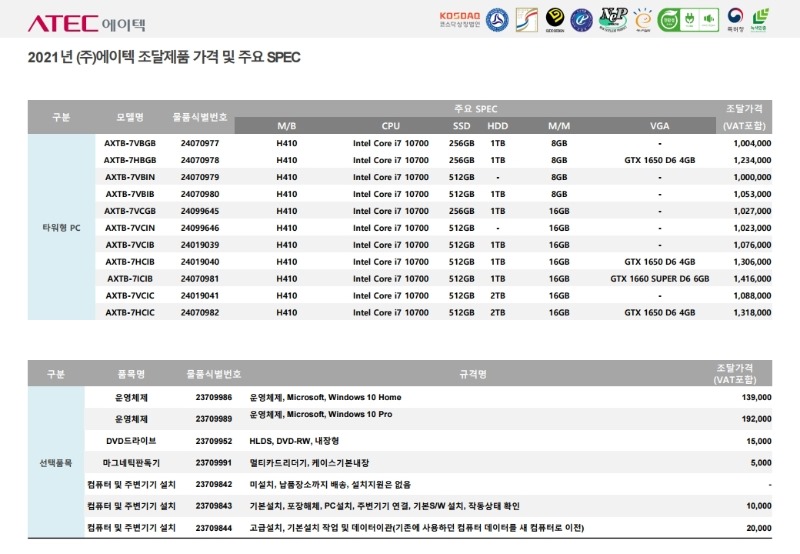Select model name AXTB-7VCIB
This screenshot has height=554, width=800.
130,245
